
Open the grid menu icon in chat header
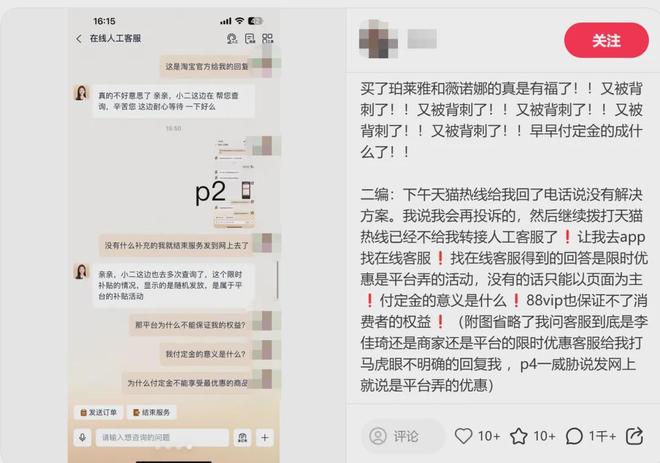[x=268, y=39]
